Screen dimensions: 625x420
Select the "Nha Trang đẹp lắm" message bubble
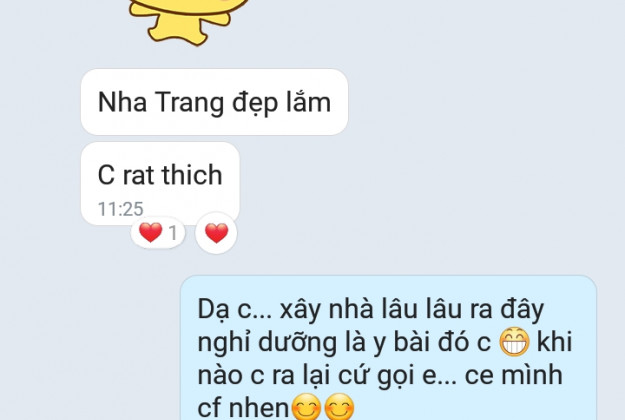214,102
